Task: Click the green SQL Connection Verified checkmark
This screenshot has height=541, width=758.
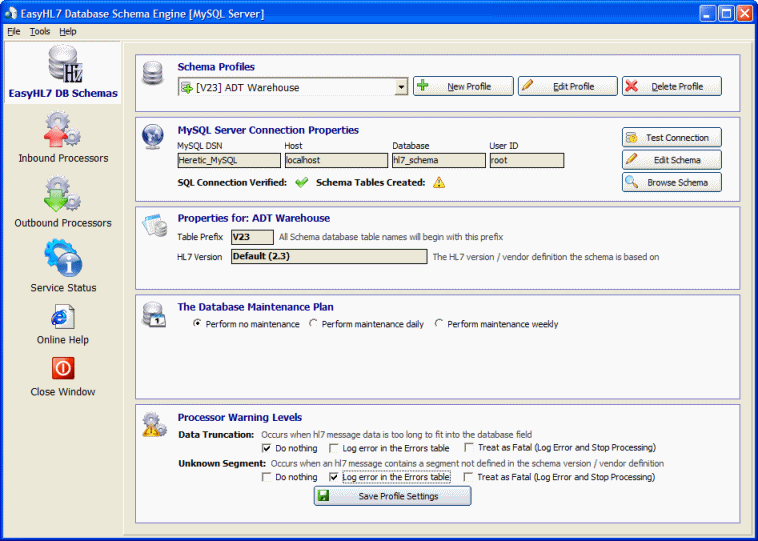Action: point(302,182)
